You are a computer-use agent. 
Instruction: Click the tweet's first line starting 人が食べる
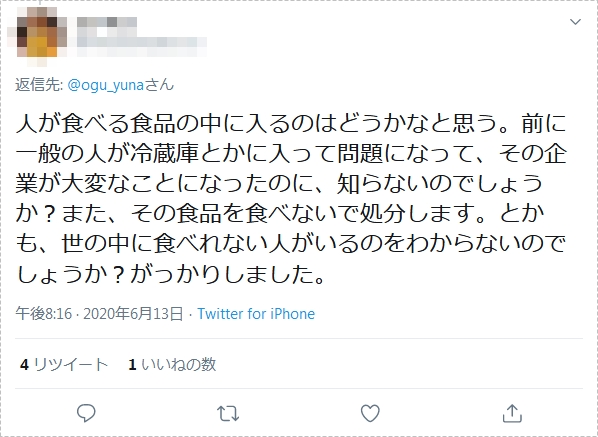click(291, 123)
